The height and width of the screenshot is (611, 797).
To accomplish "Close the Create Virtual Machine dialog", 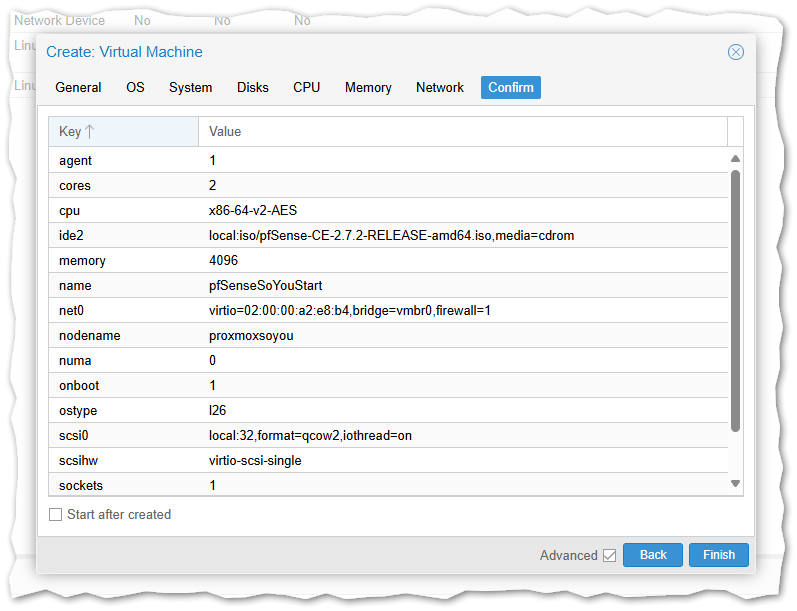I will click(736, 52).
